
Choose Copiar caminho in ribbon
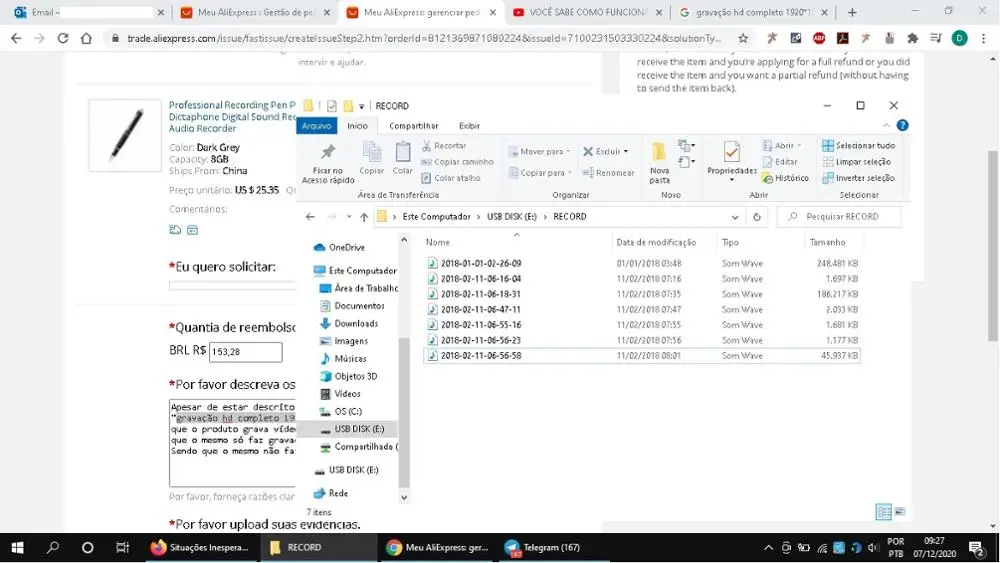click(457, 162)
